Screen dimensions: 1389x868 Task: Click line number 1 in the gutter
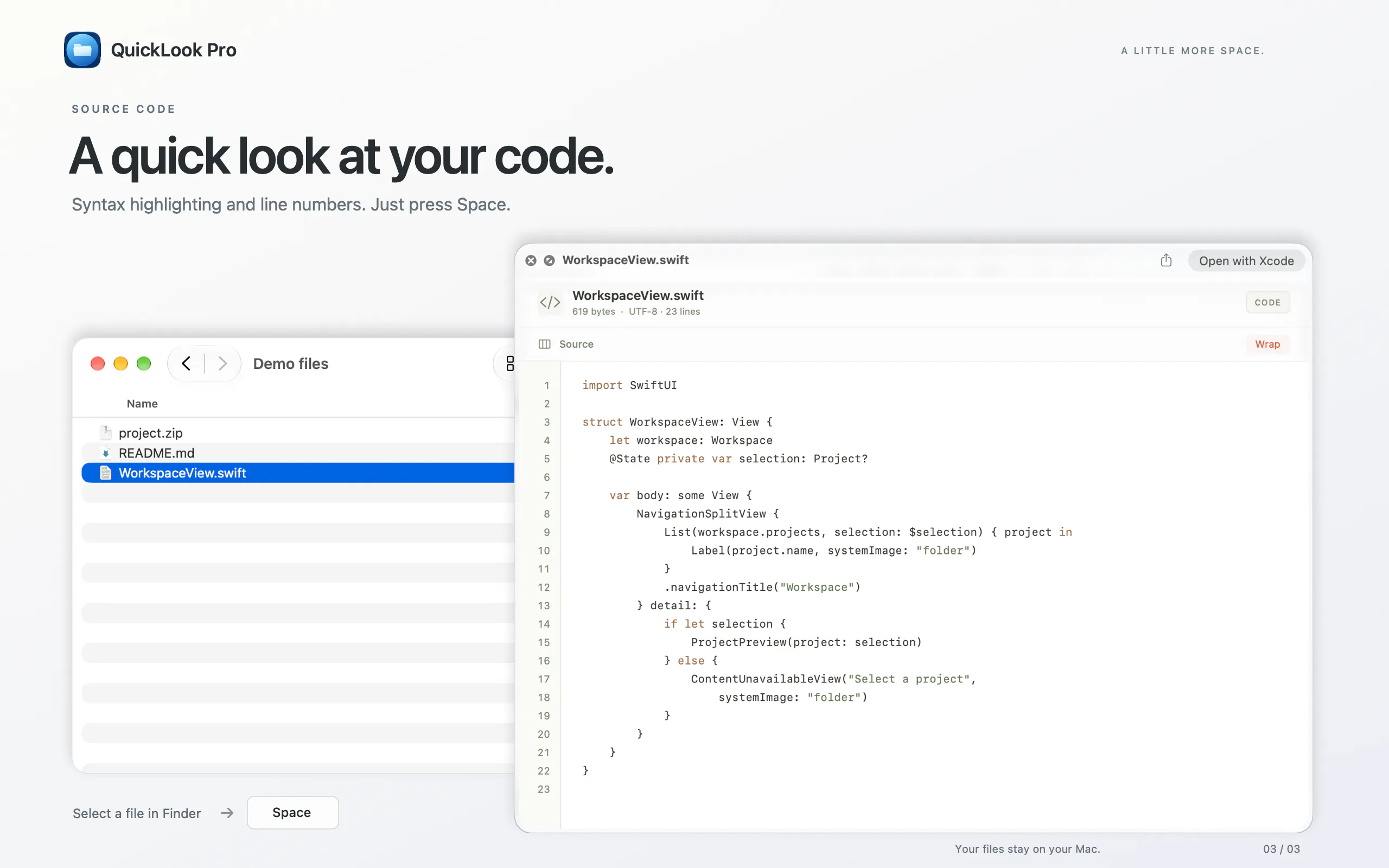click(x=546, y=385)
